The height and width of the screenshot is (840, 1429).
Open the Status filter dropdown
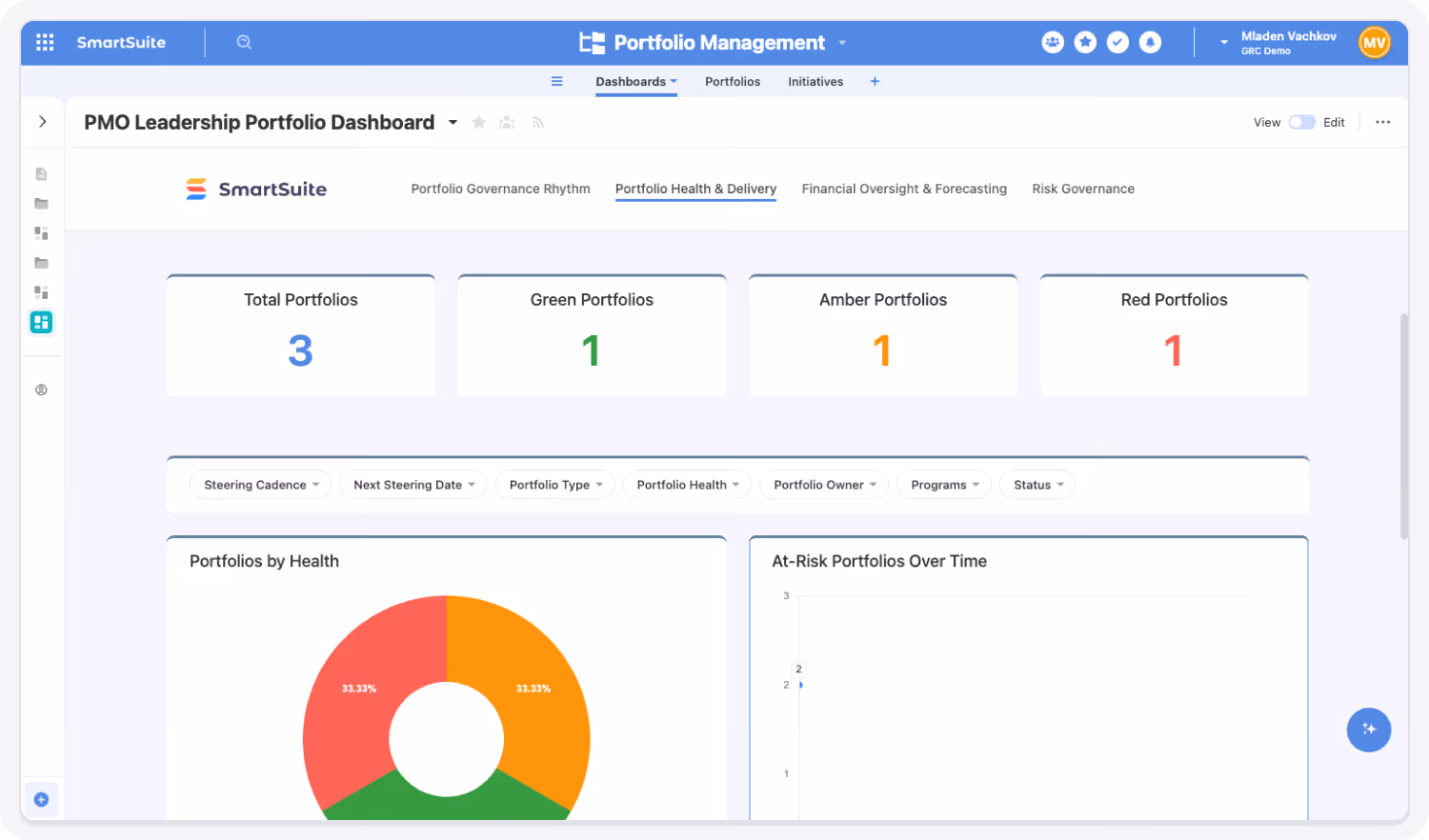(1037, 485)
